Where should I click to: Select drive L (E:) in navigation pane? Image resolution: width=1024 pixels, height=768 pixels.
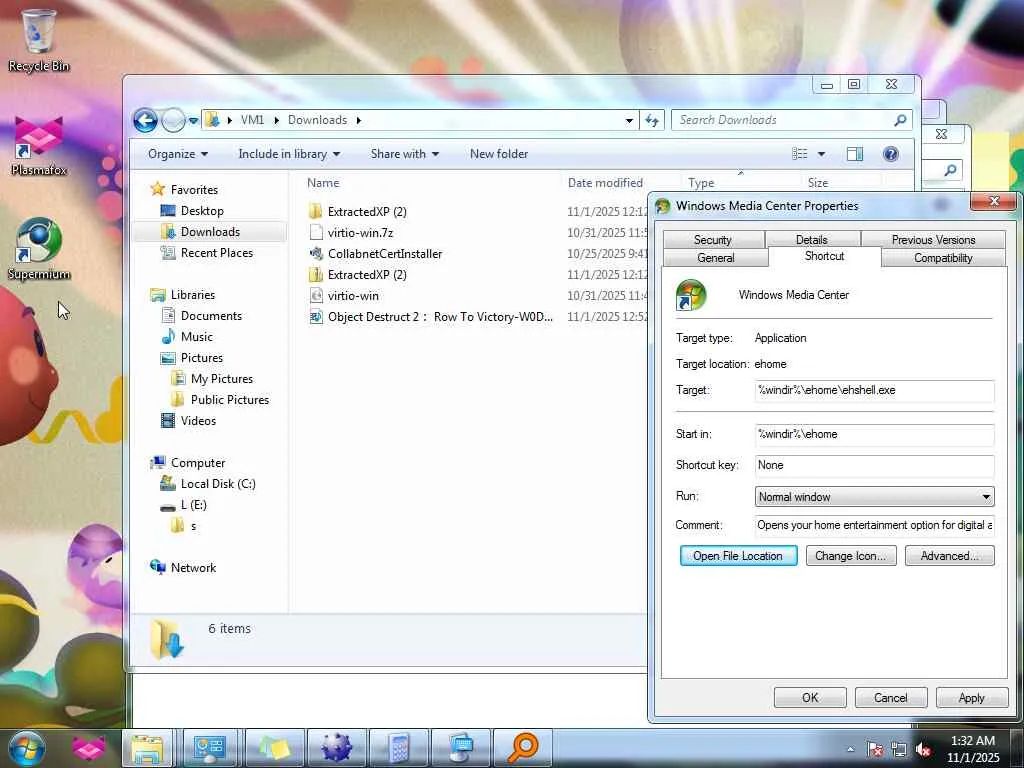(x=193, y=505)
